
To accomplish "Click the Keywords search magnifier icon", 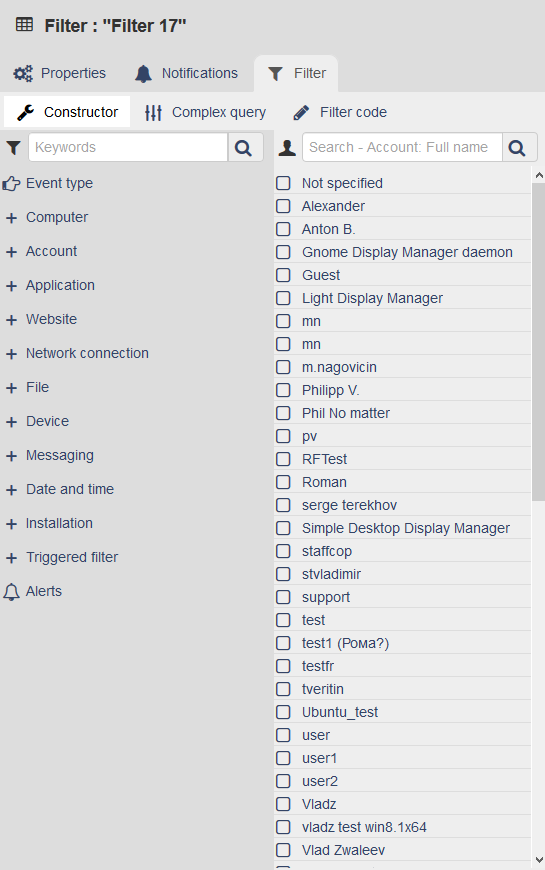I will coord(244,148).
